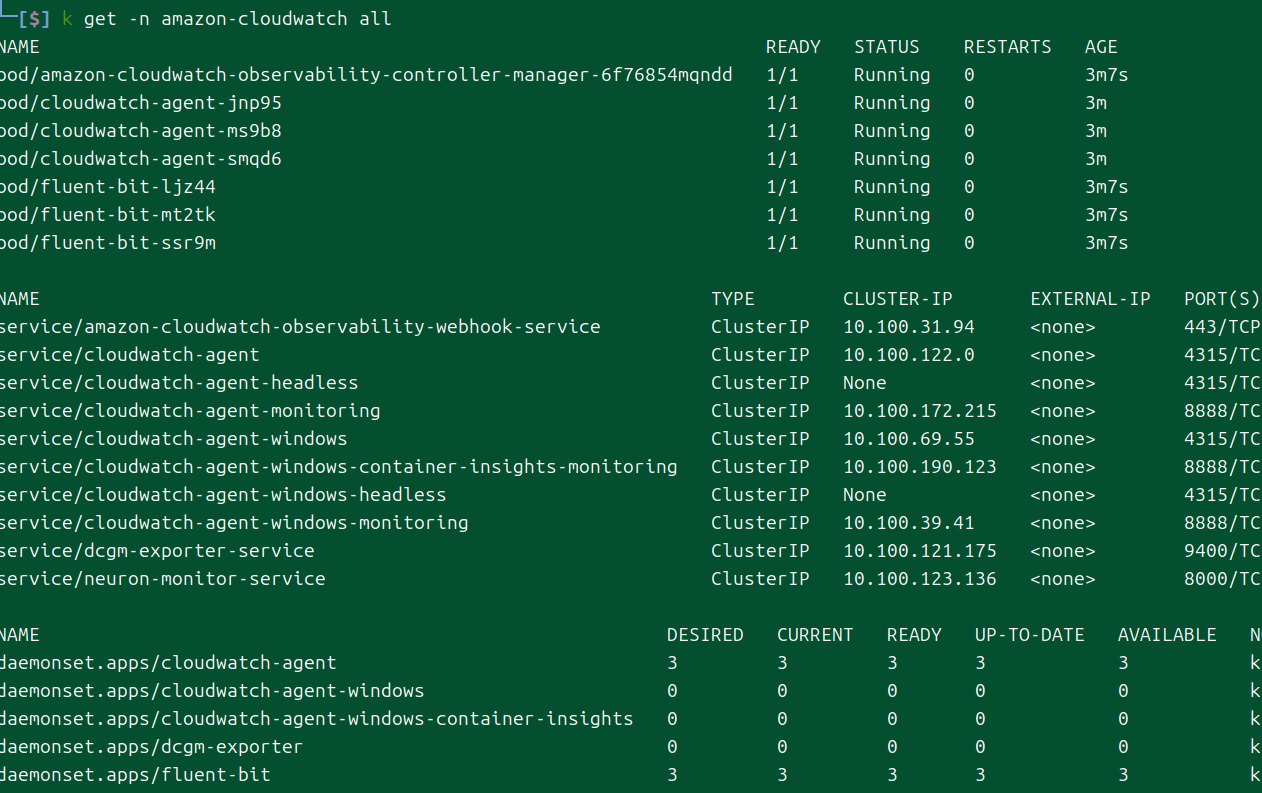
Task: Click Running status of pod cloudwatch-agent-jnp95
Action: point(892,103)
